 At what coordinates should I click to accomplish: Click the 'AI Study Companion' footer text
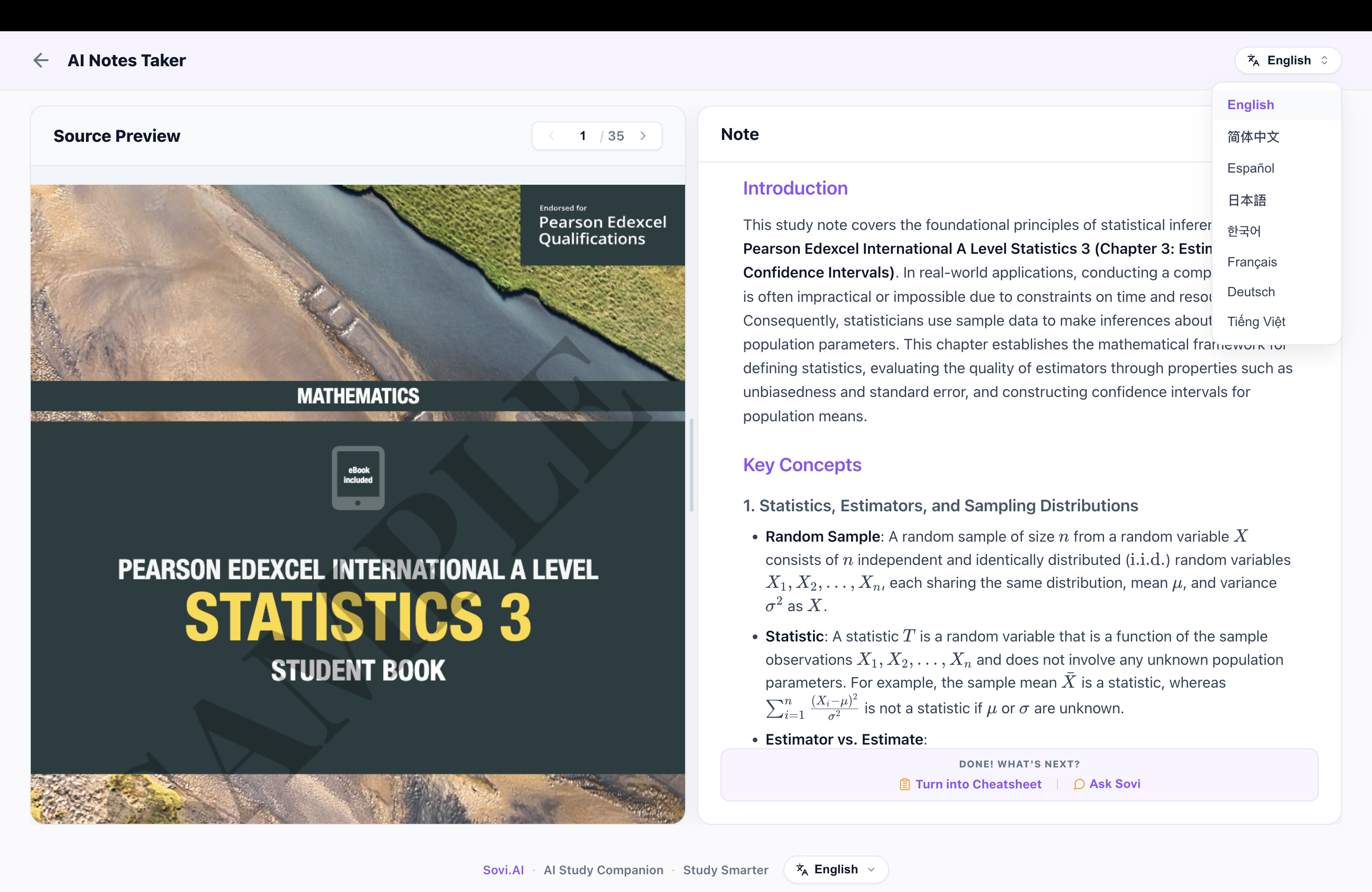[603, 870]
